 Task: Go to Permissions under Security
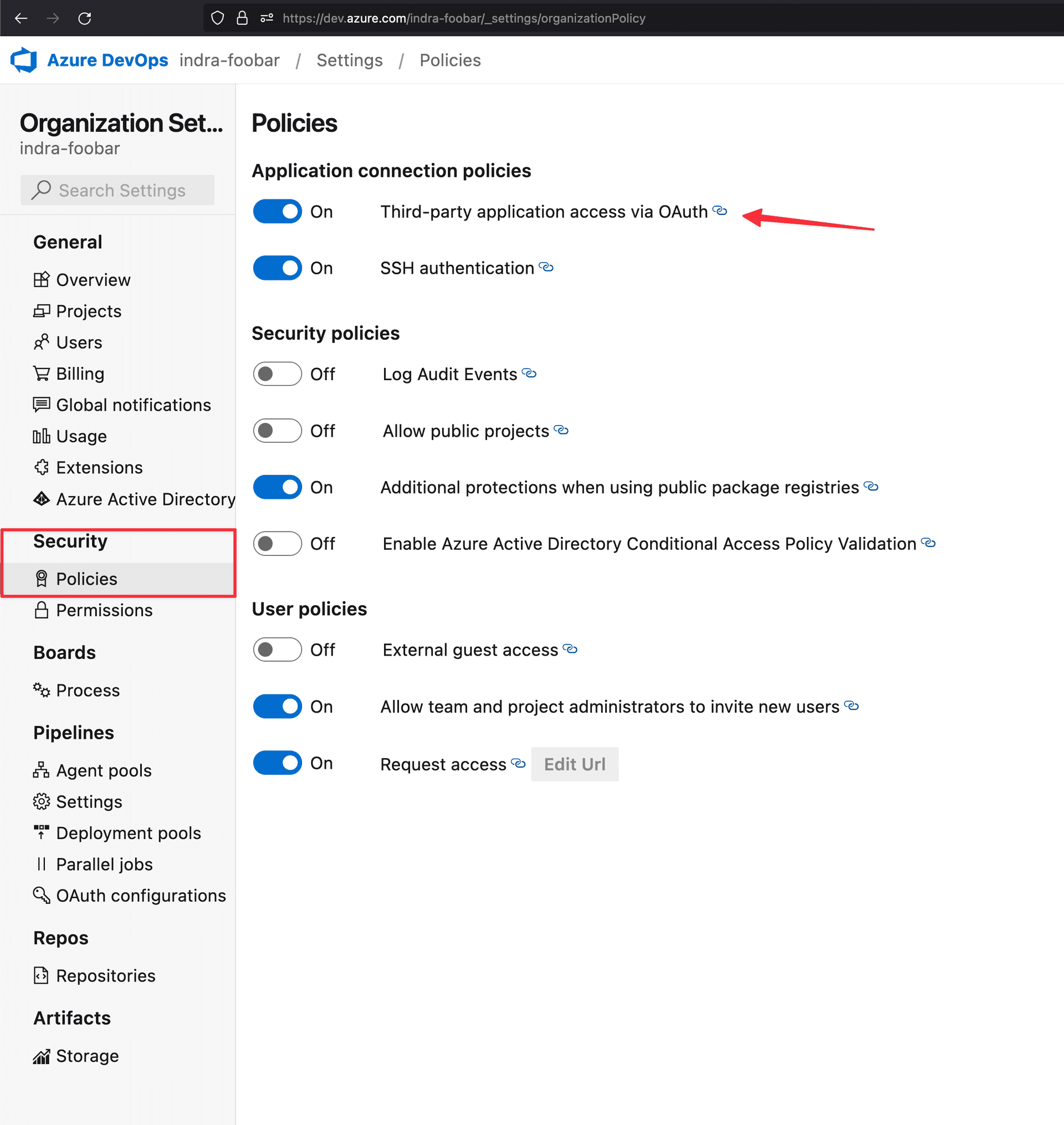(117, 610)
